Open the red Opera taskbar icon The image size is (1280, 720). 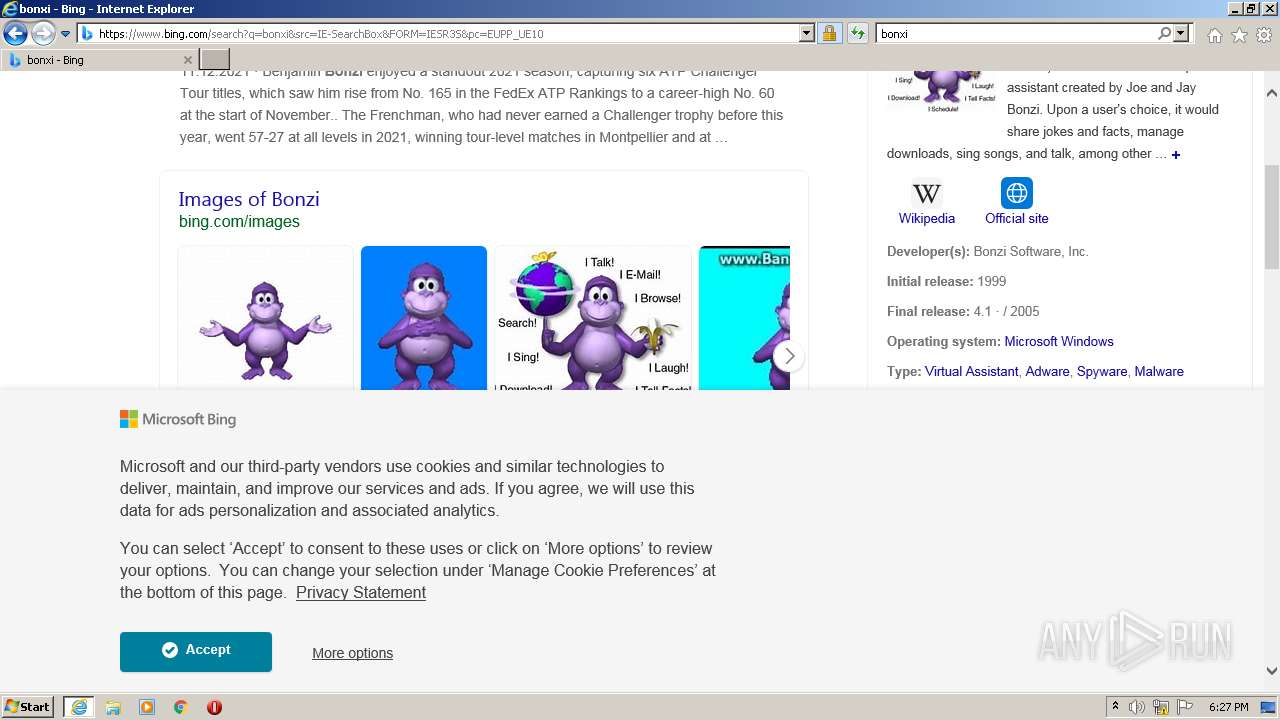click(x=214, y=707)
